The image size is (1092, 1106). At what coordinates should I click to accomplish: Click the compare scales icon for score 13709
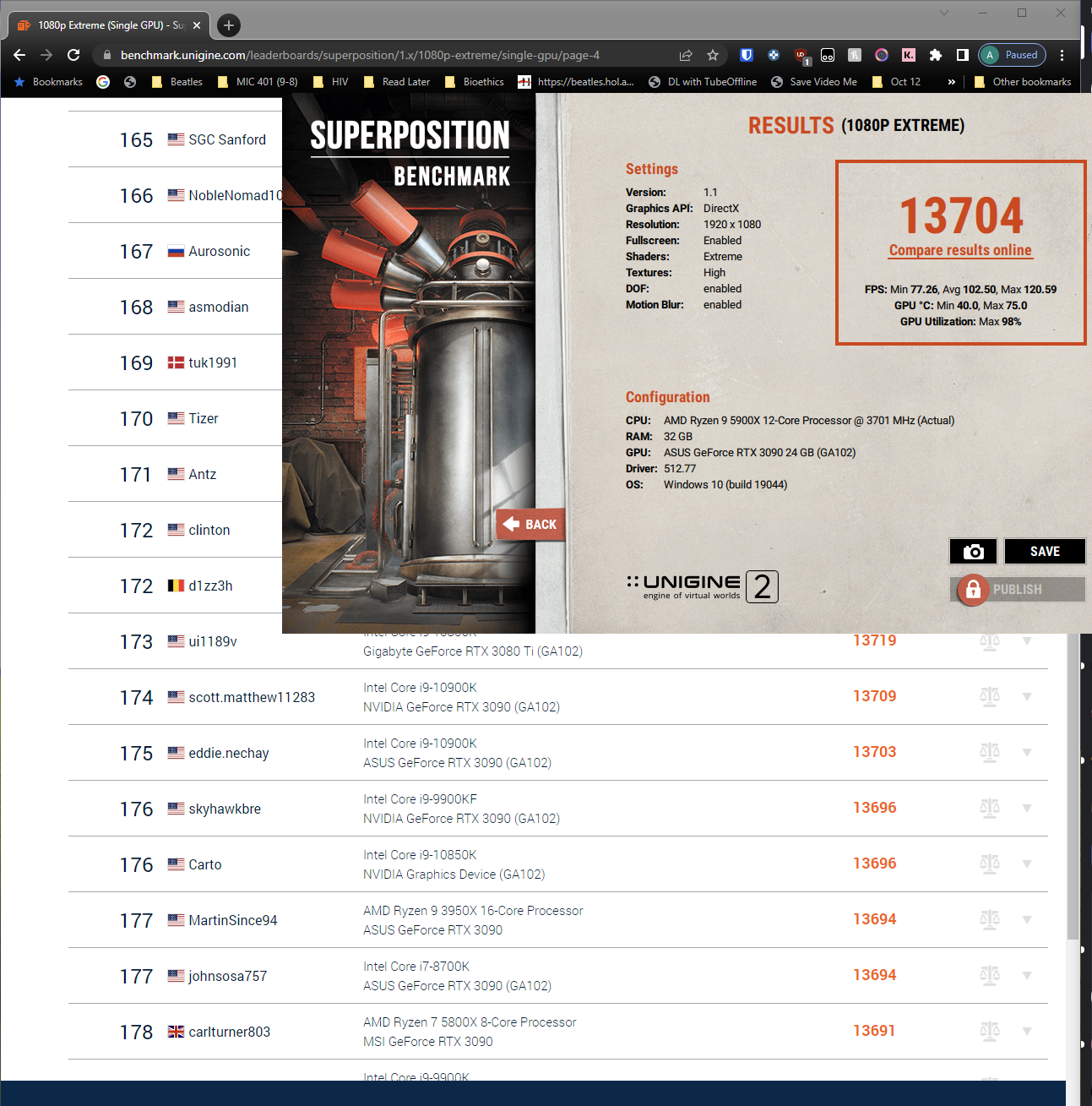(990, 696)
